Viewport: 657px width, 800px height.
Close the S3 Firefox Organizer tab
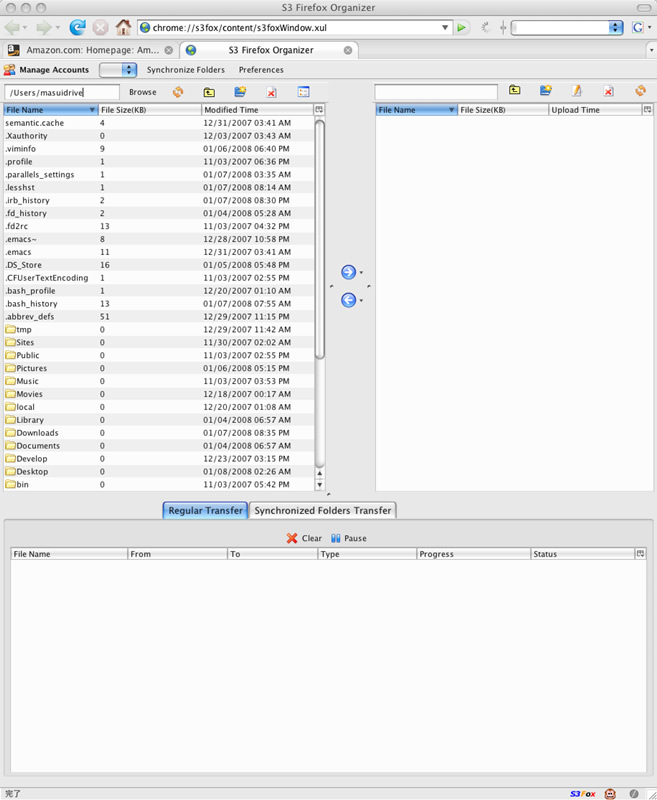(x=348, y=50)
